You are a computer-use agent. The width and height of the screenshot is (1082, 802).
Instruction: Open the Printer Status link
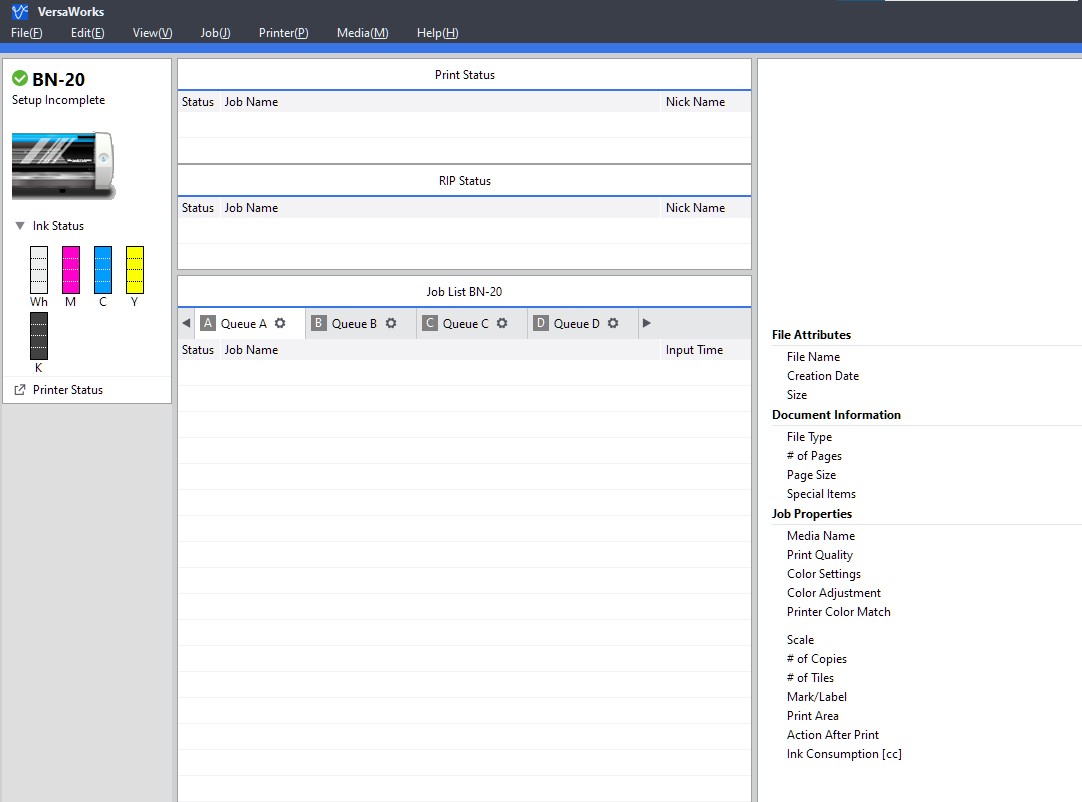click(x=68, y=390)
